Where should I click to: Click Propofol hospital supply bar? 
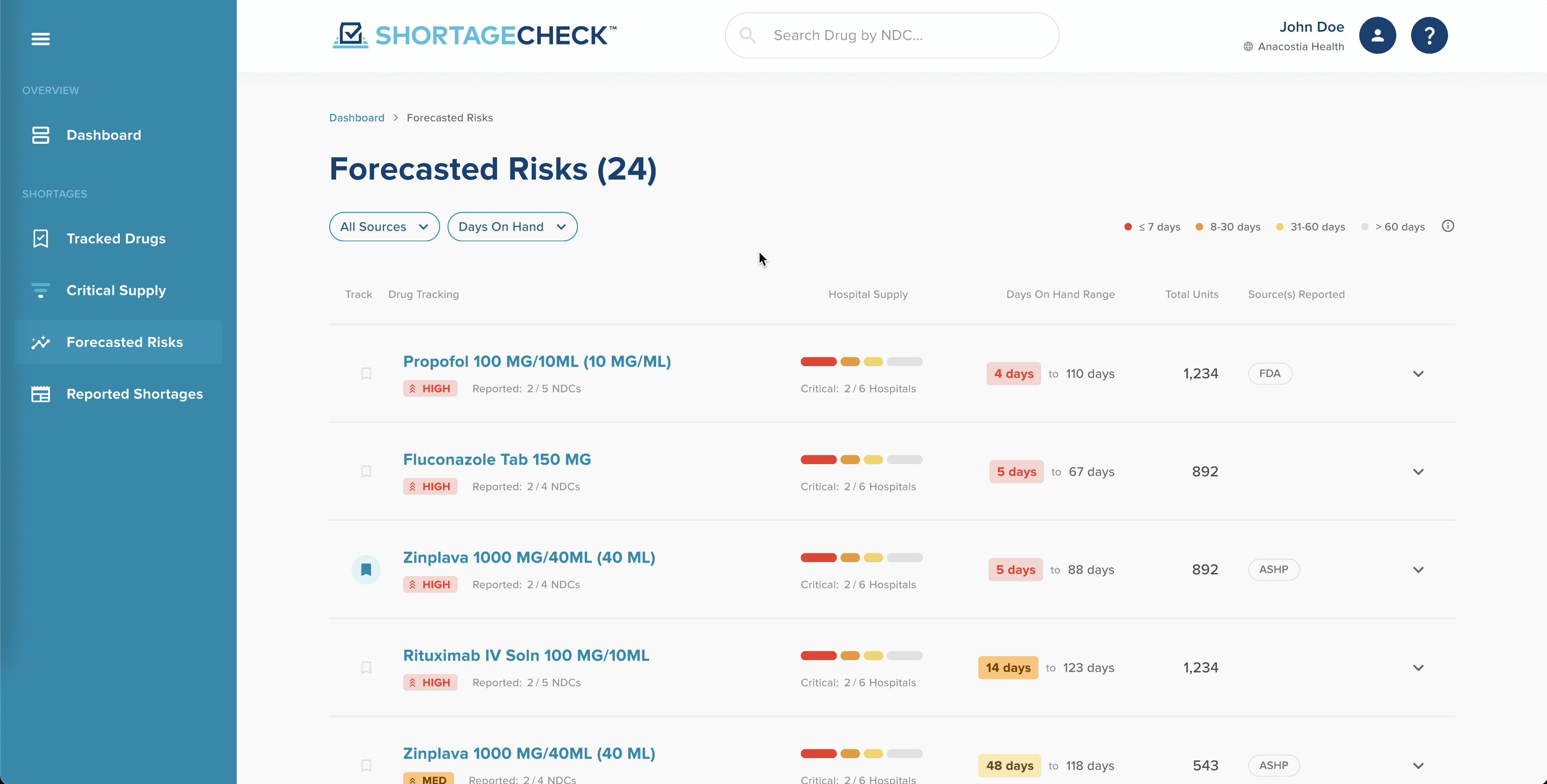[861, 361]
